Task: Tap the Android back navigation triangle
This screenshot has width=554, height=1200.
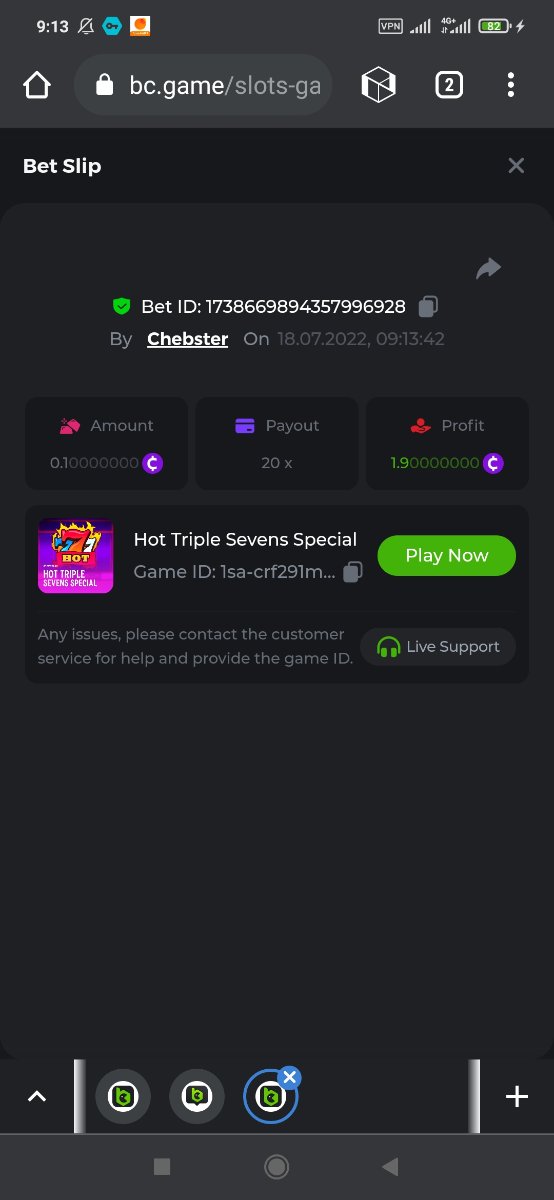Action: 390,1166
